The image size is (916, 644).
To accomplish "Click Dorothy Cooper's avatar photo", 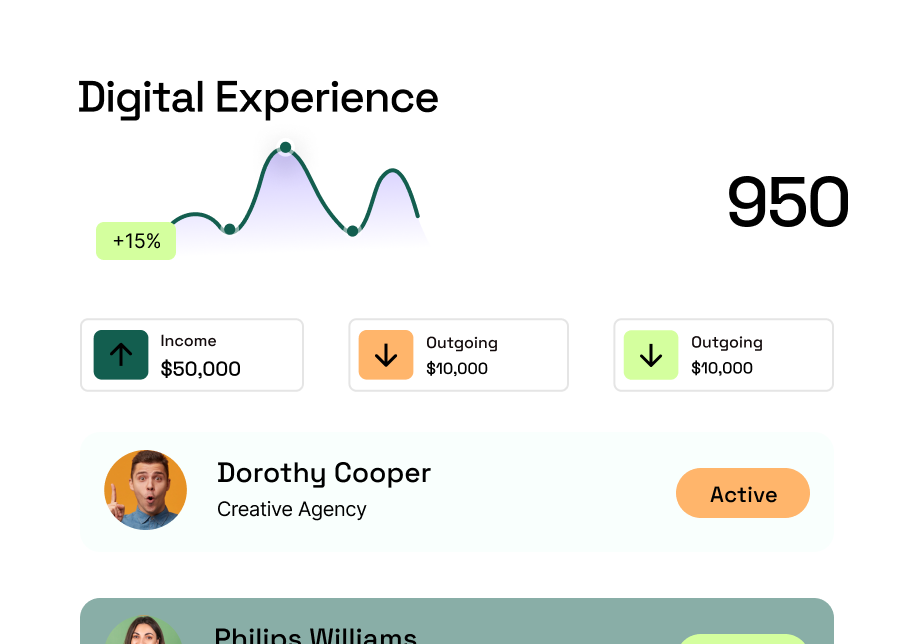I will point(146,491).
